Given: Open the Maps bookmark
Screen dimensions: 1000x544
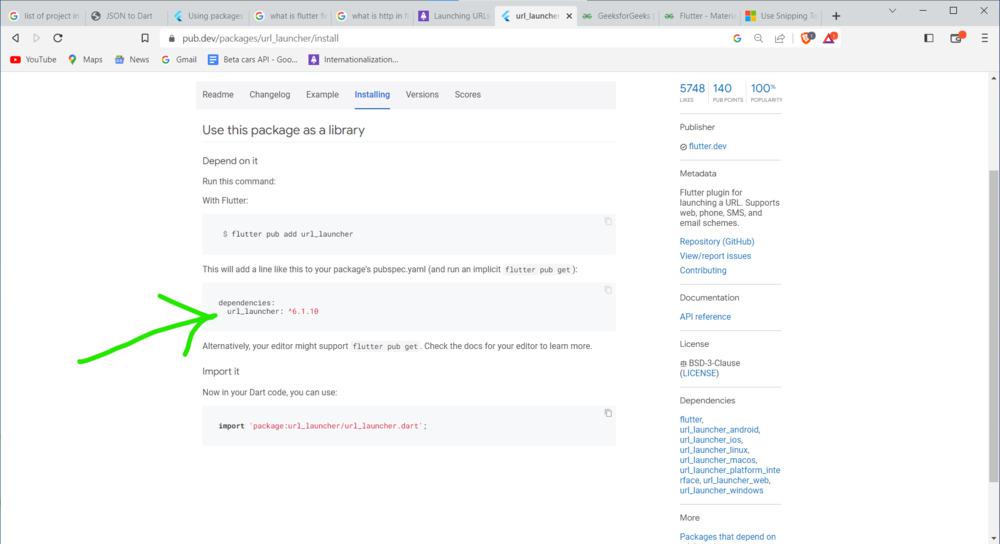Looking at the screenshot, I should click(85, 59).
